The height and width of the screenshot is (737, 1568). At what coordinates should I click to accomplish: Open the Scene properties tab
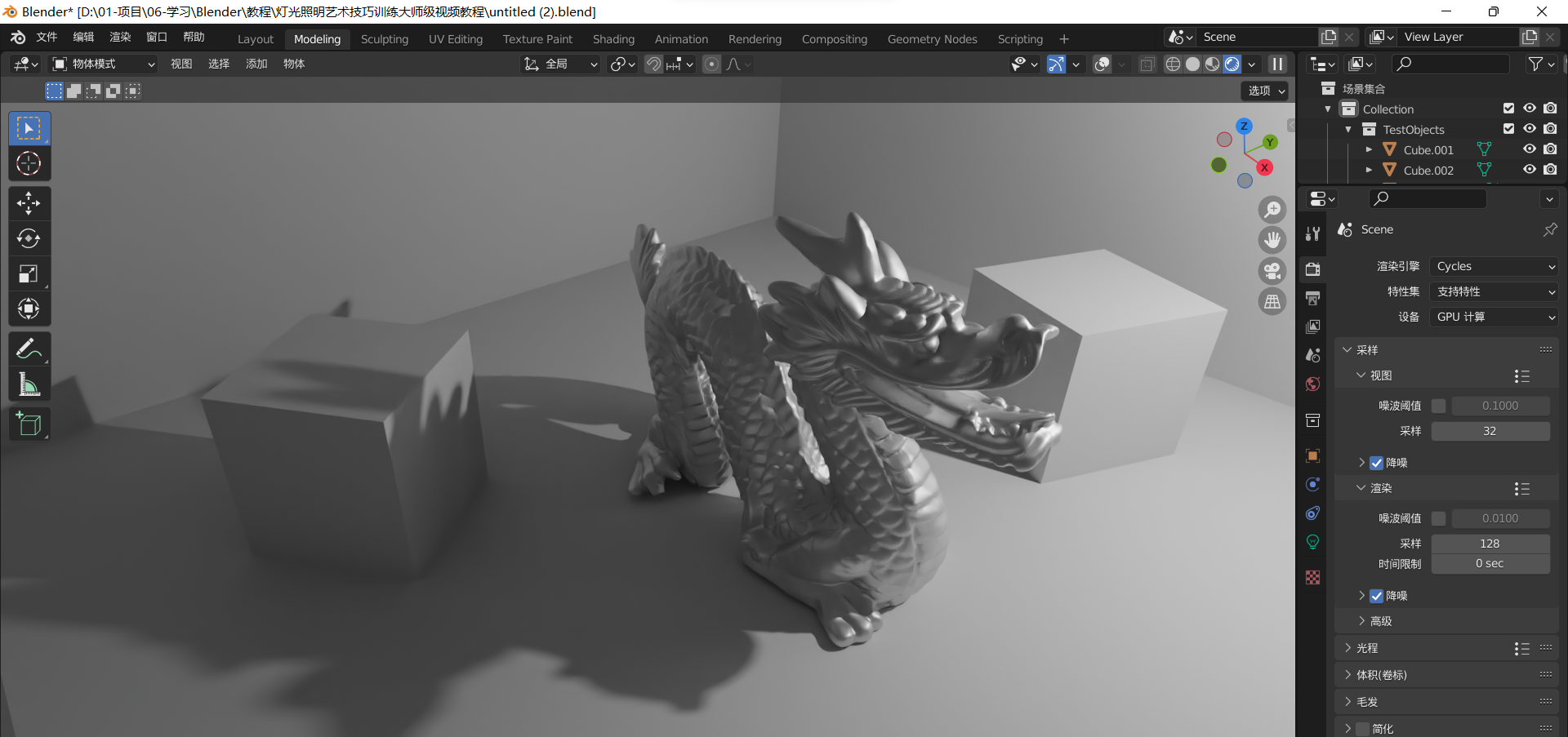[1313, 355]
